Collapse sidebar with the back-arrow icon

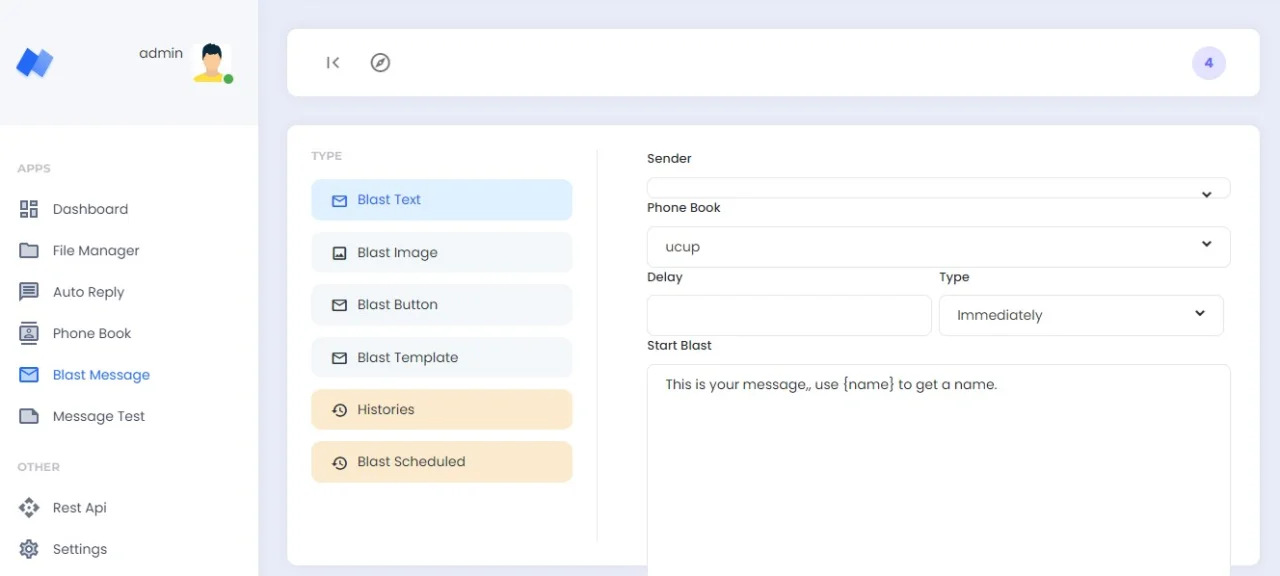[x=333, y=63]
